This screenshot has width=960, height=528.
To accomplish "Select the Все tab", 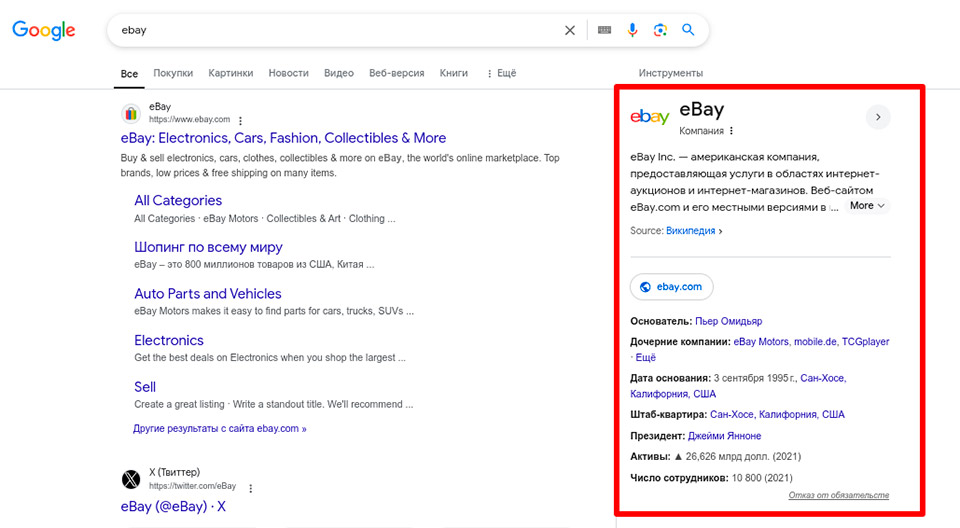I will coord(129,74).
